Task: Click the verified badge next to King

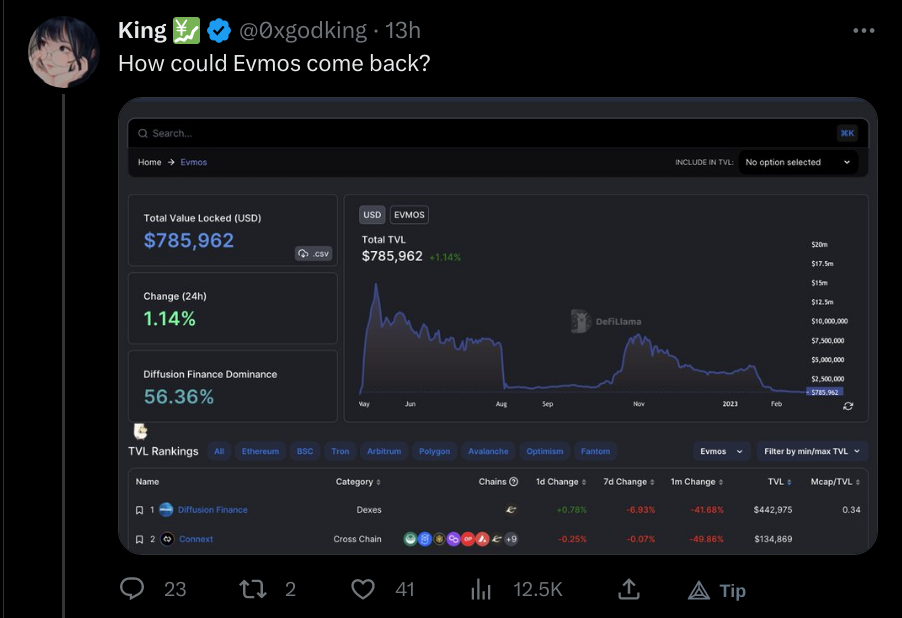Action: [219, 30]
